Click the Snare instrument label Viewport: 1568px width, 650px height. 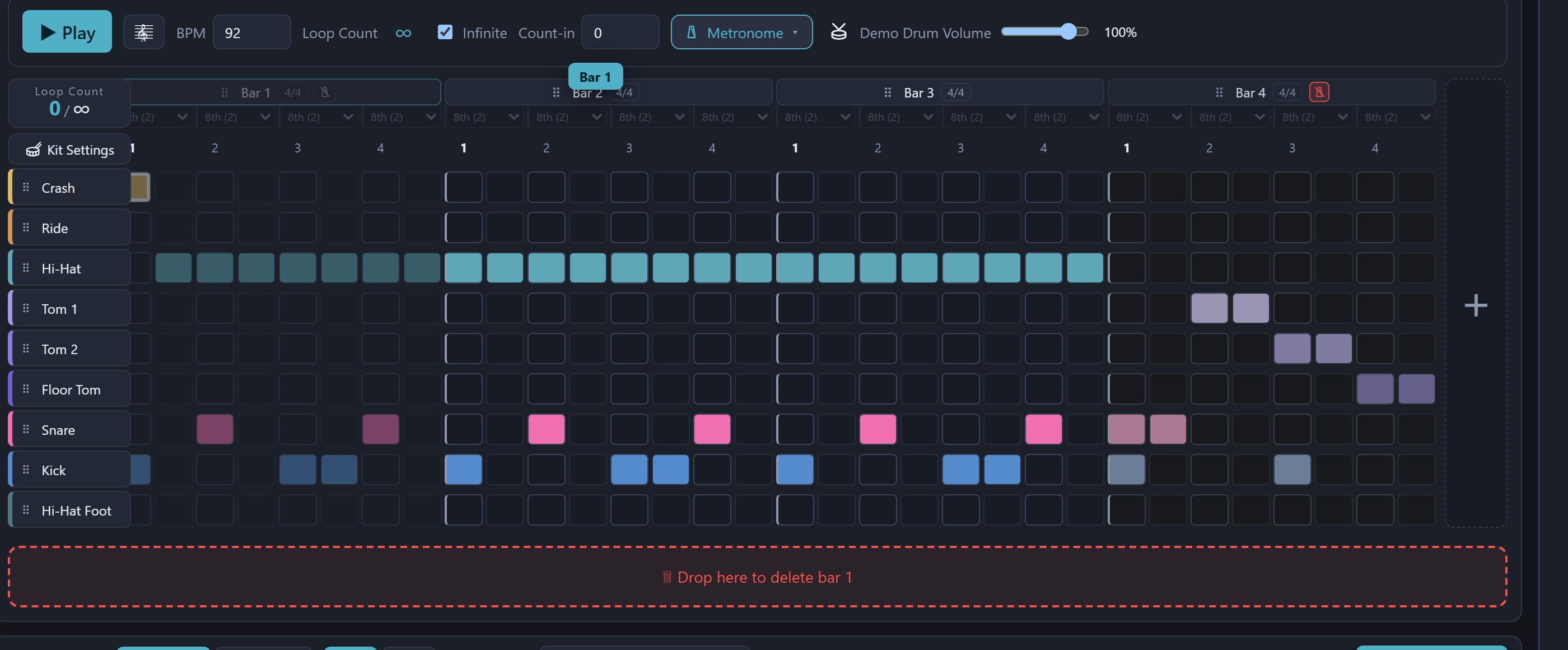[58, 429]
